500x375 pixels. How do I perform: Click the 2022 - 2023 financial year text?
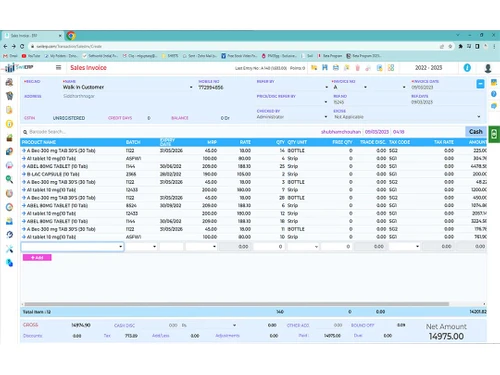coord(428,68)
